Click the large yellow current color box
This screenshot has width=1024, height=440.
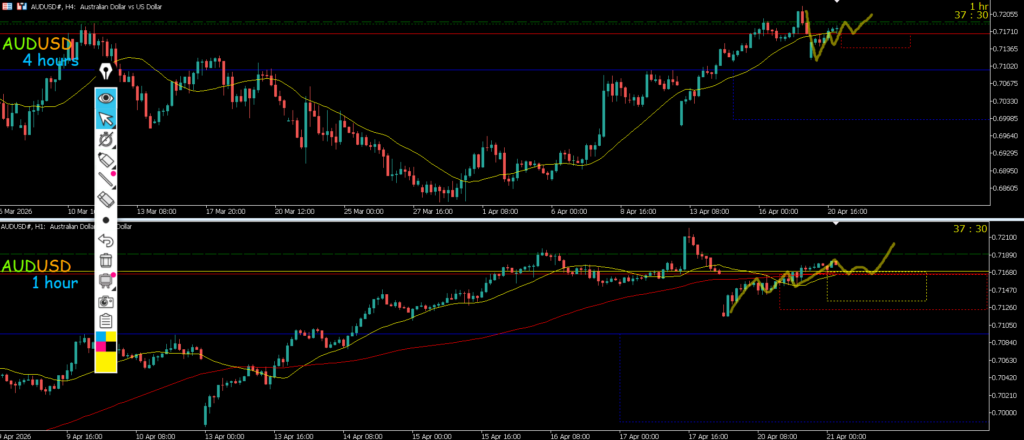click(106, 363)
